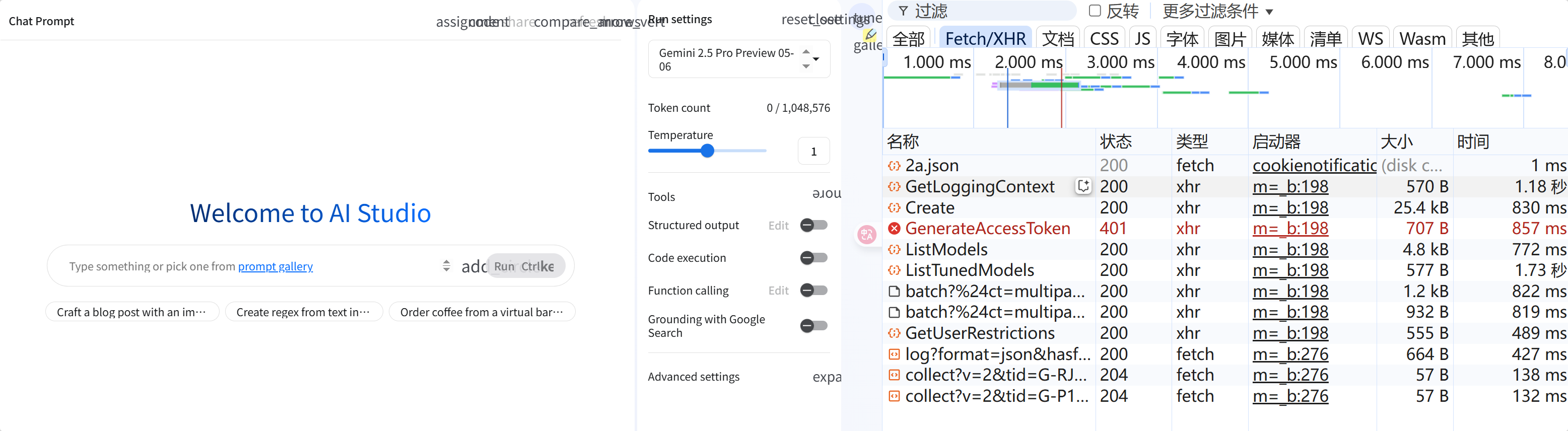This screenshot has width=1568, height=431.
Task: Open the cookienotificatic initiator link
Action: coord(1314,166)
